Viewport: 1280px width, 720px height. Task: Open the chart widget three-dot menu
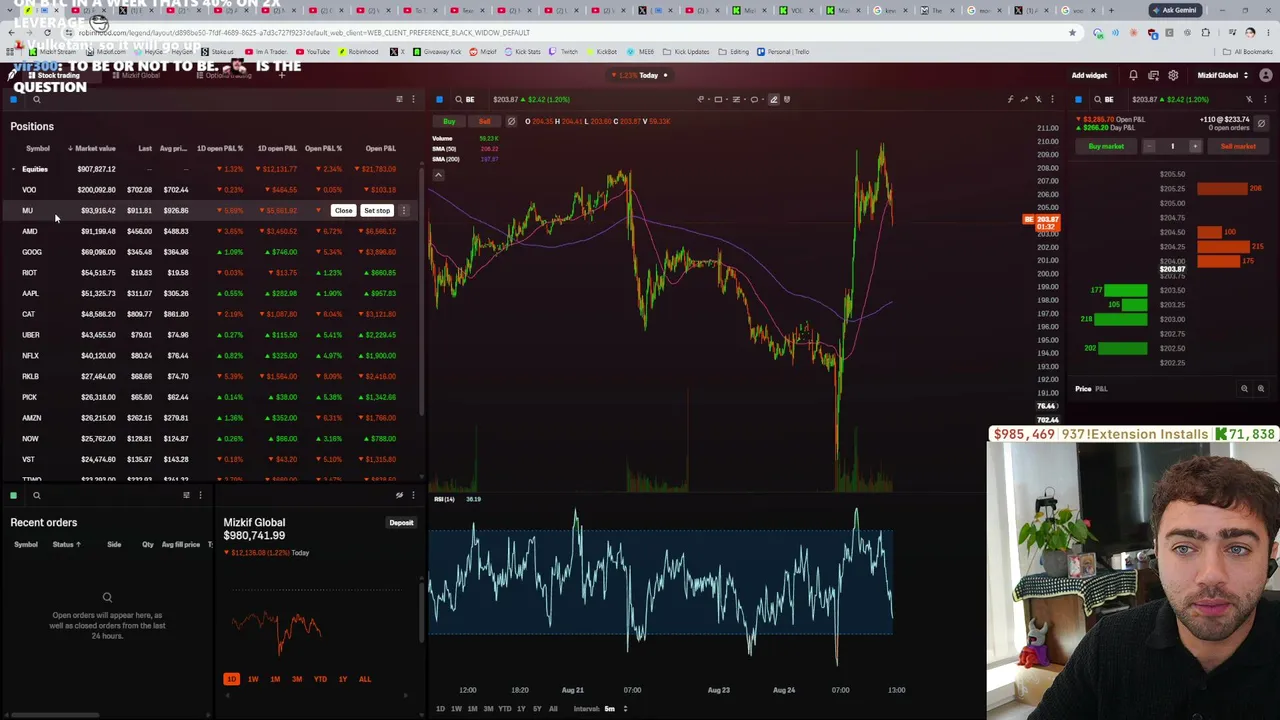click(1052, 99)
